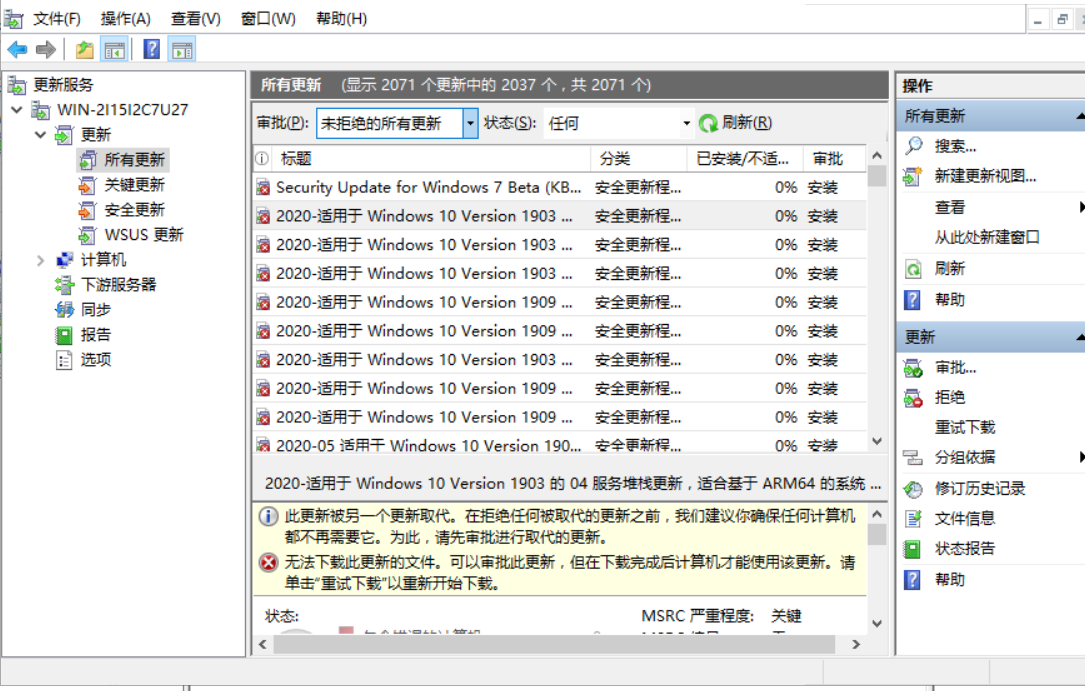This screenshot has height=691, width=1085.
Task: Click the blue info icon in details message
Action: pyautogui.click(x=268, y=517)
